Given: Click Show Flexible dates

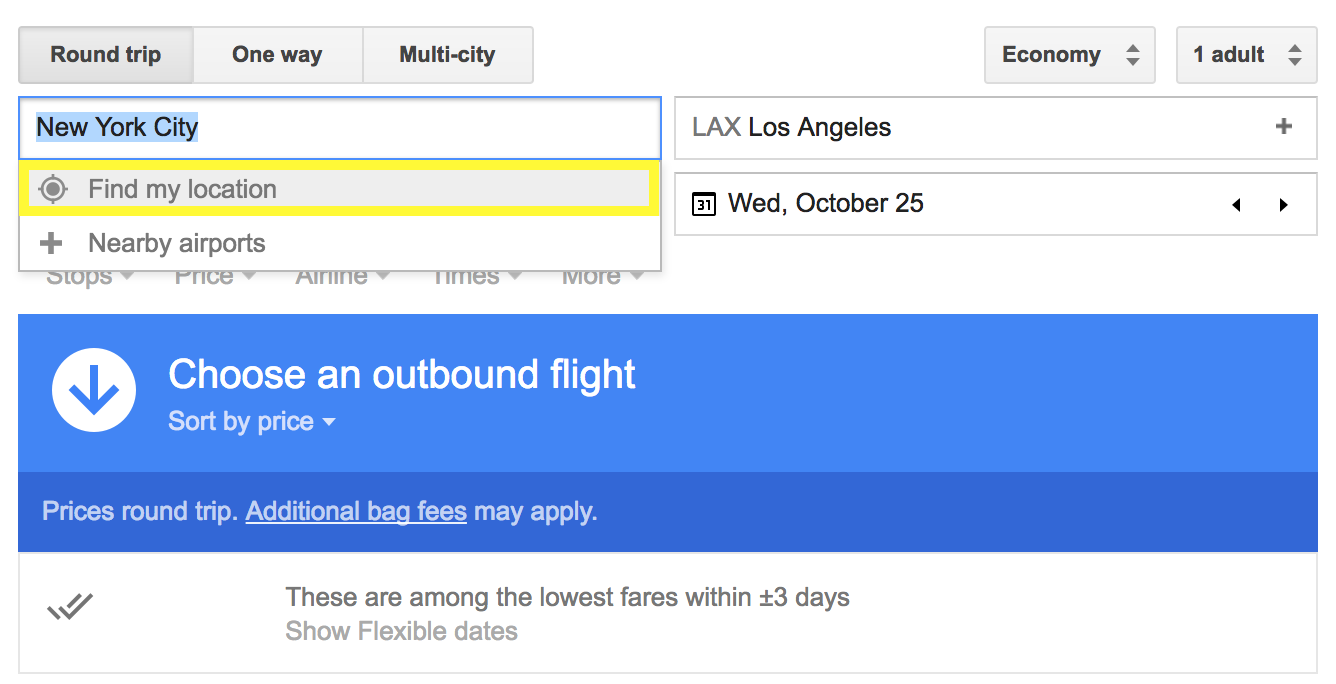Looking at the screenshot, I should [x=401, y=631].
